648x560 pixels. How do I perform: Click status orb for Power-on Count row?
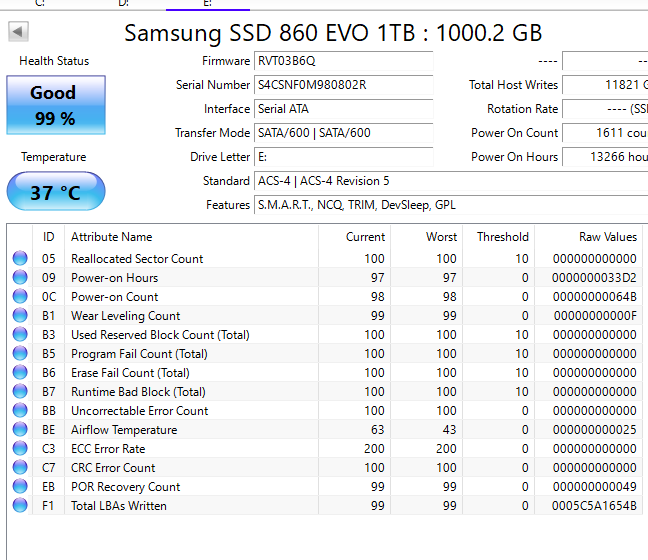(20, 296)
